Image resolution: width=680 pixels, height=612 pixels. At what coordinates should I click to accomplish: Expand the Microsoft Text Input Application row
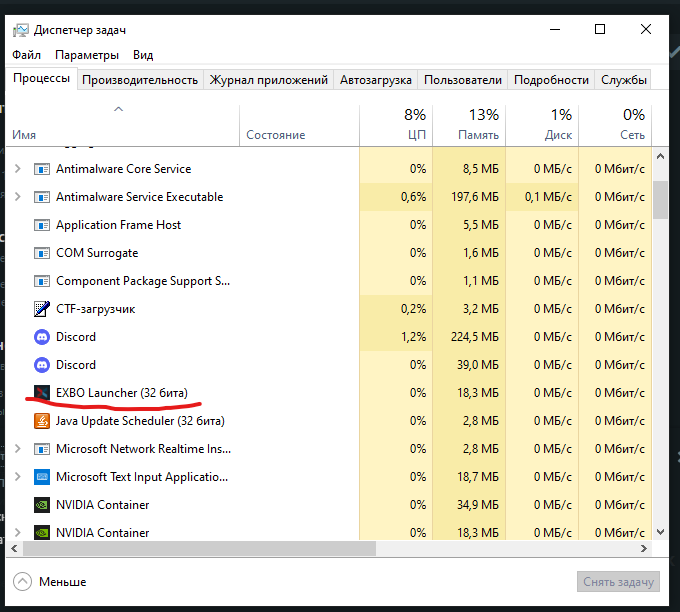click(x=17, y=477)
